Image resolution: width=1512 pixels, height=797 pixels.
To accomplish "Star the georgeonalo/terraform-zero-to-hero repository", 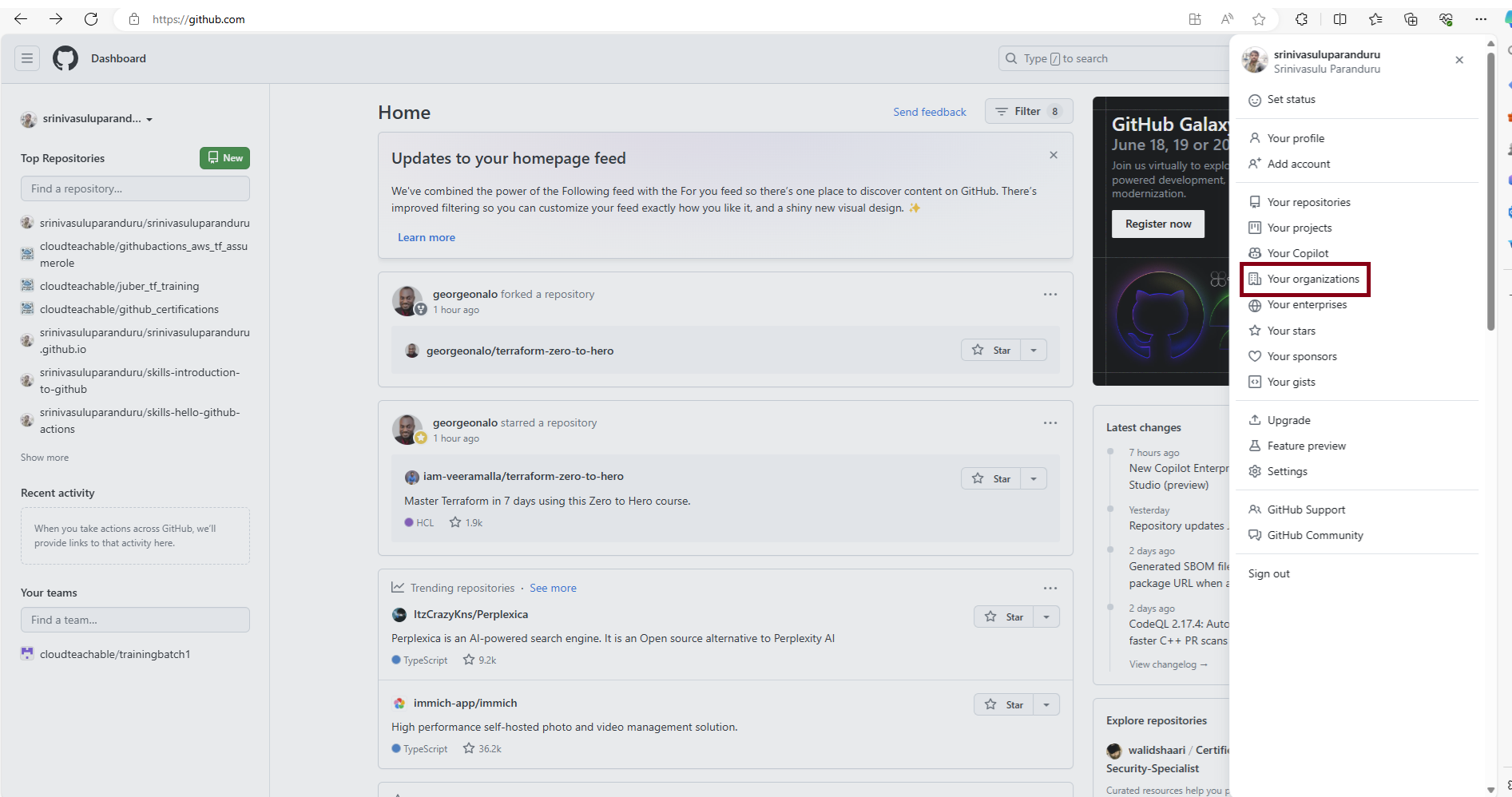I will pos(991,350).
